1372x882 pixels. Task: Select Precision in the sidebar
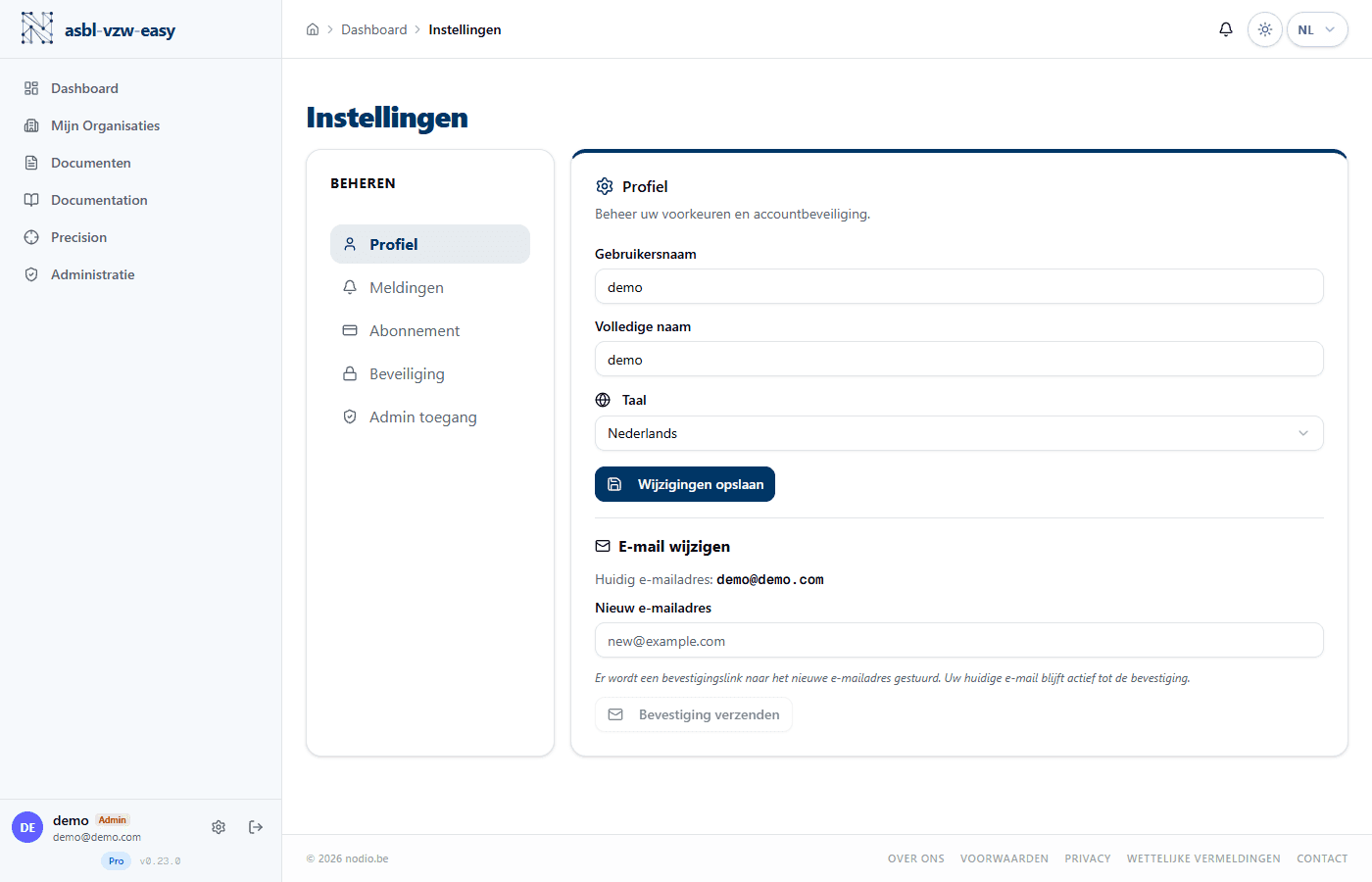tap(140, 237)
